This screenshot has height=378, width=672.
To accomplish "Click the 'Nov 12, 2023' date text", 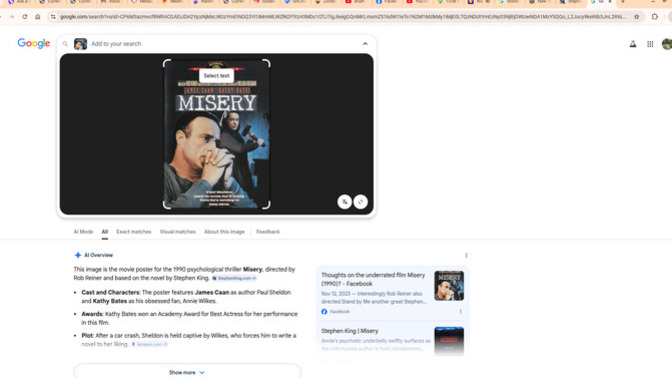I will pyautogui.click(x=336, y=294).
